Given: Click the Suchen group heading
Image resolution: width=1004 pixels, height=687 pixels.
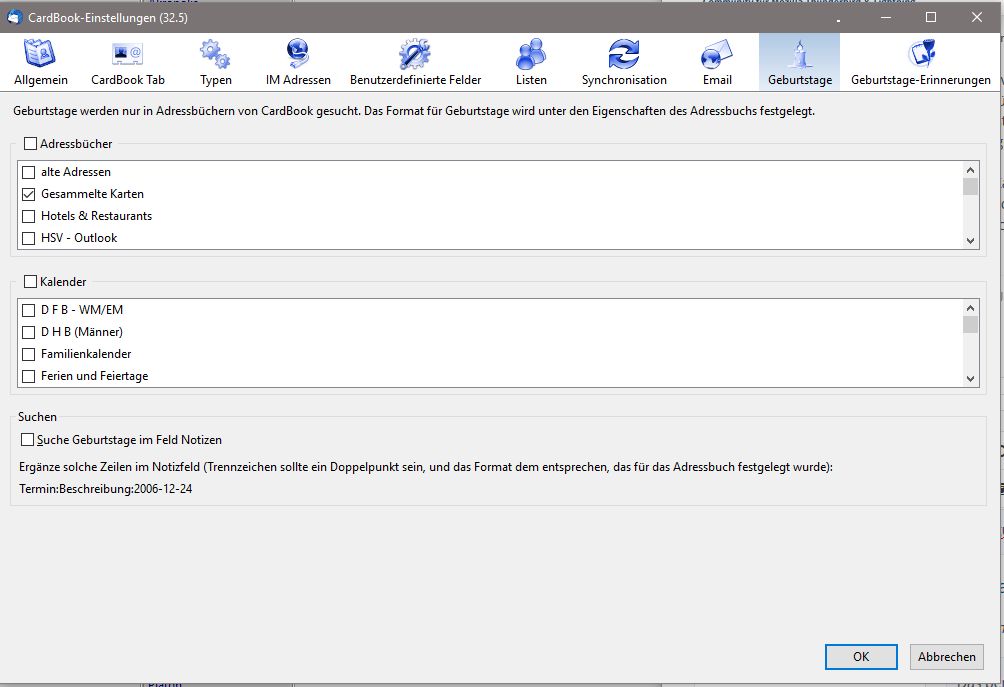Looking at the screenshot, I should point(37,417).
